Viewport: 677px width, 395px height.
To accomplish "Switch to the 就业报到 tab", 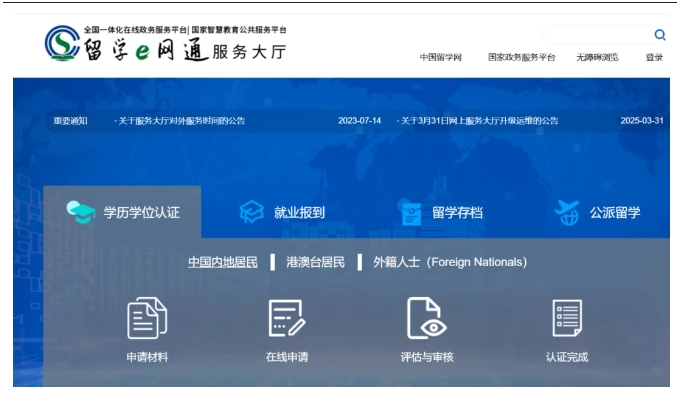I will [282, 212].
